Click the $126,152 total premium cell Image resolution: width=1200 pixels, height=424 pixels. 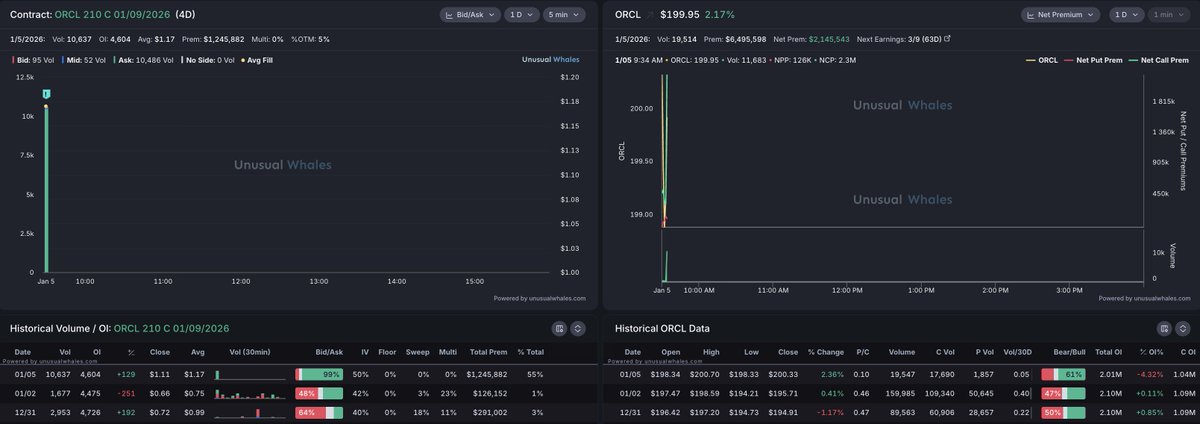tap(492, 392)
